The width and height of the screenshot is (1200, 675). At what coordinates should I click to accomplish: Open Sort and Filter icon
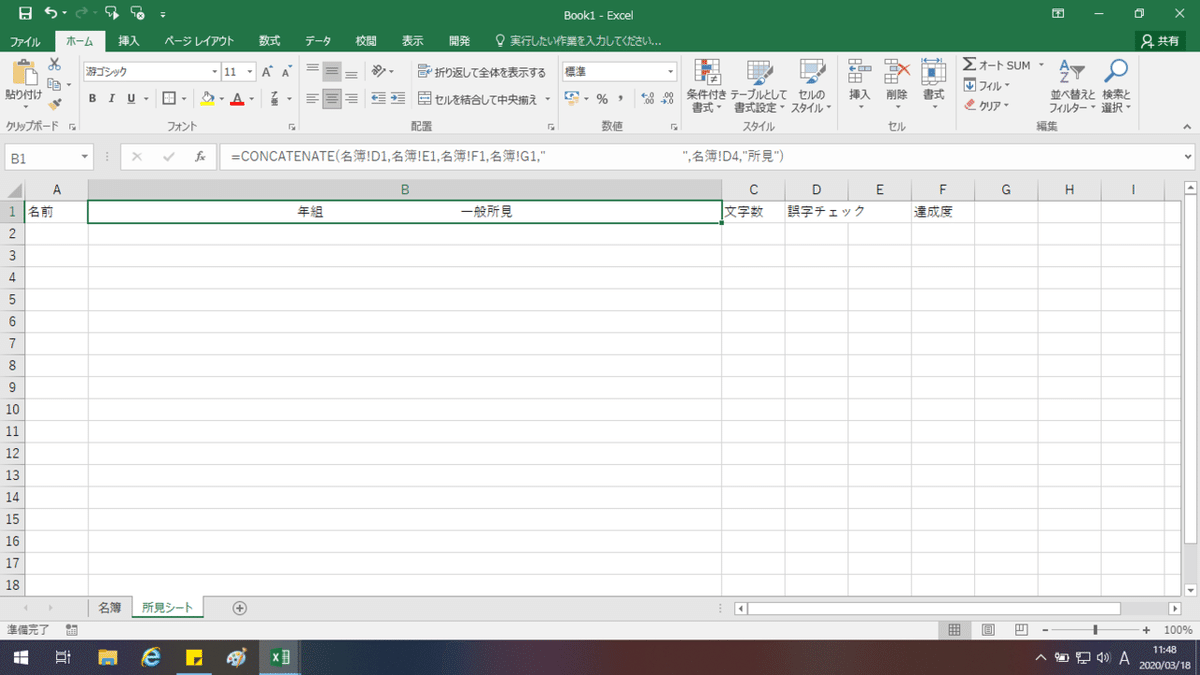point(1071,72)
